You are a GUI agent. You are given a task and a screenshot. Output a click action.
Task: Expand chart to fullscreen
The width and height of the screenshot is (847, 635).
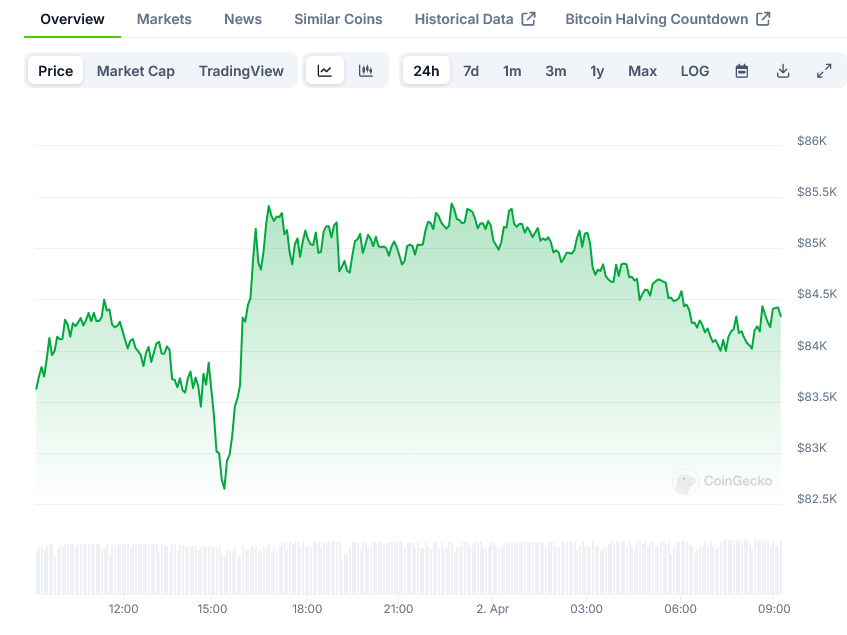(x=824, y=71)
